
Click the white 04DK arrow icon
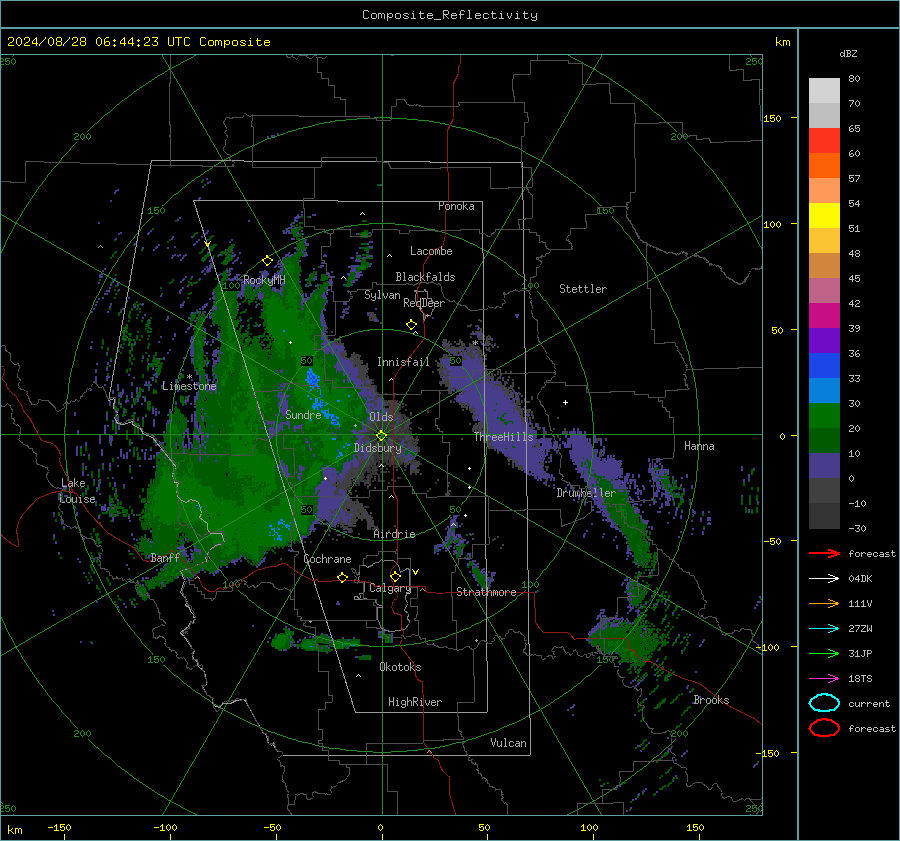pyautogui.click(x=824, y=578)
